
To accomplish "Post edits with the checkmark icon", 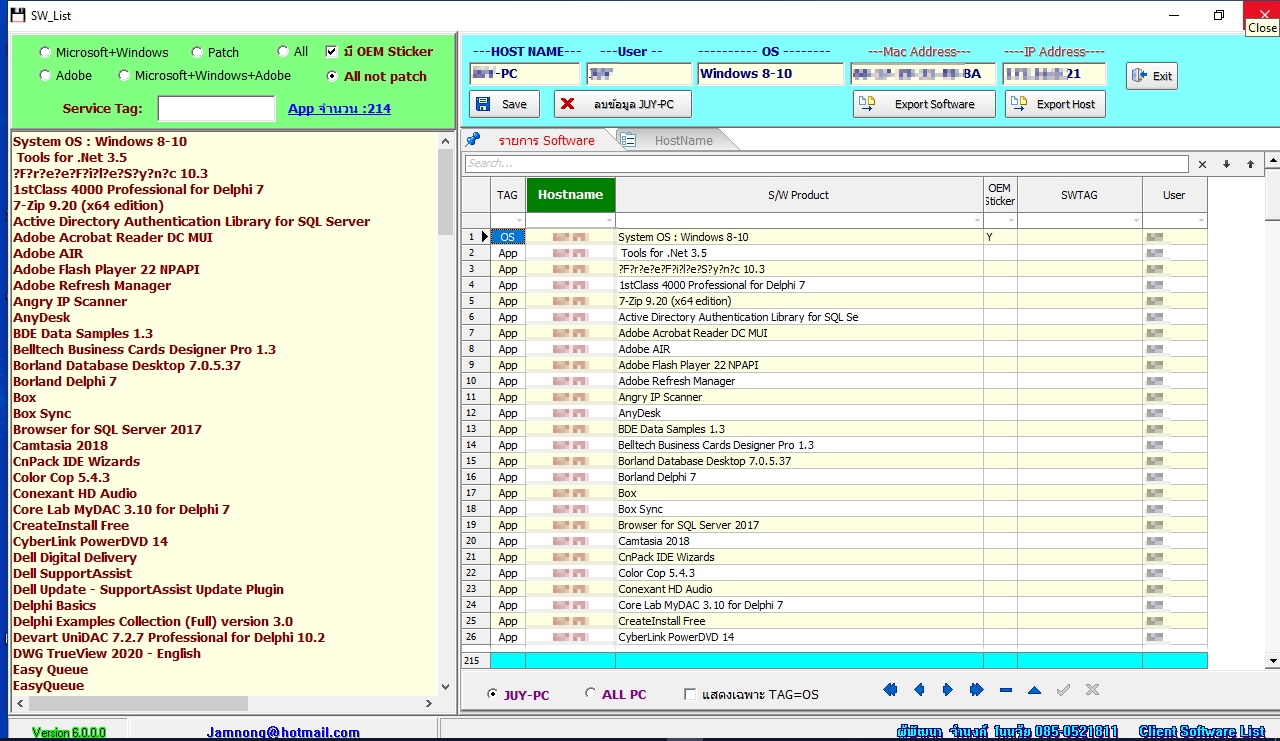I will tap(1062, 689).
